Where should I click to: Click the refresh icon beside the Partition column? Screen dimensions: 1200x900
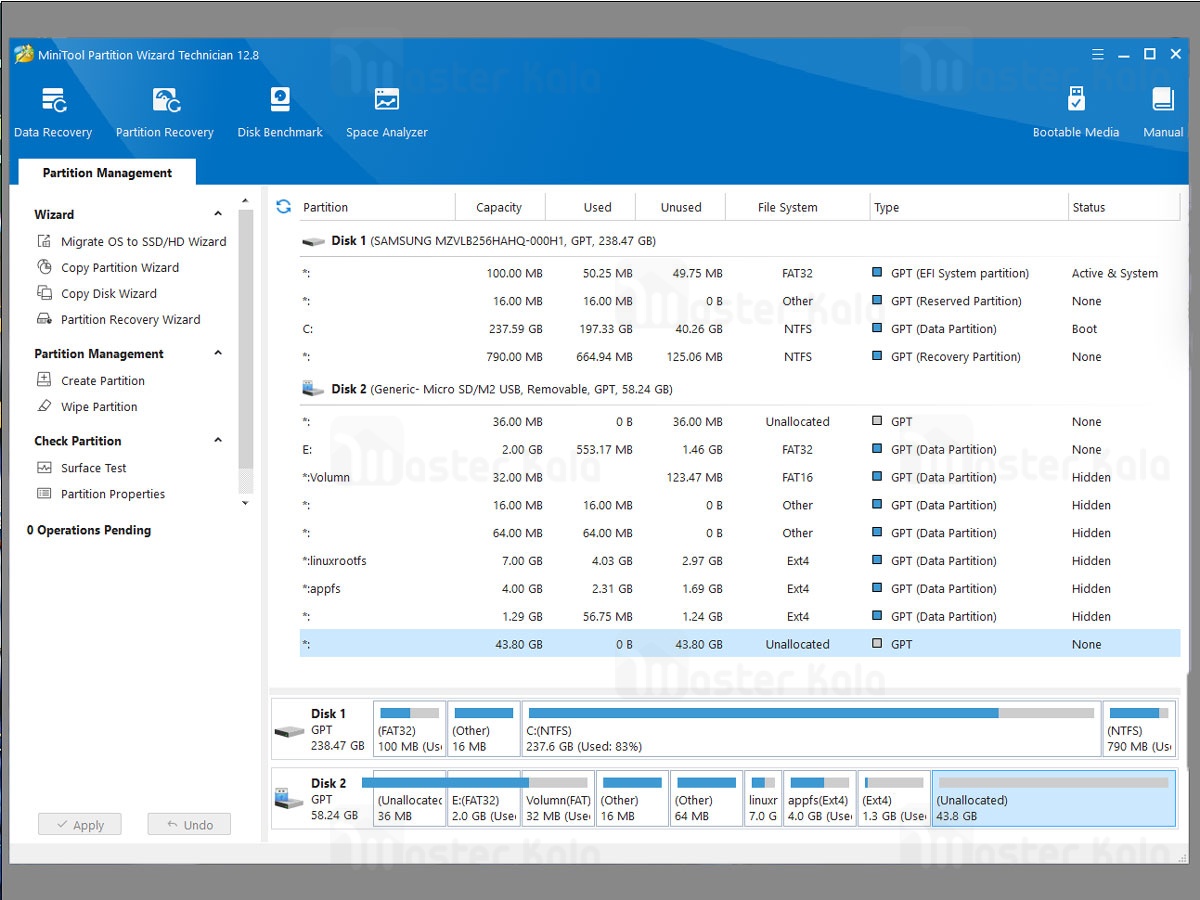pyautogui.click(x=284, y=207)
